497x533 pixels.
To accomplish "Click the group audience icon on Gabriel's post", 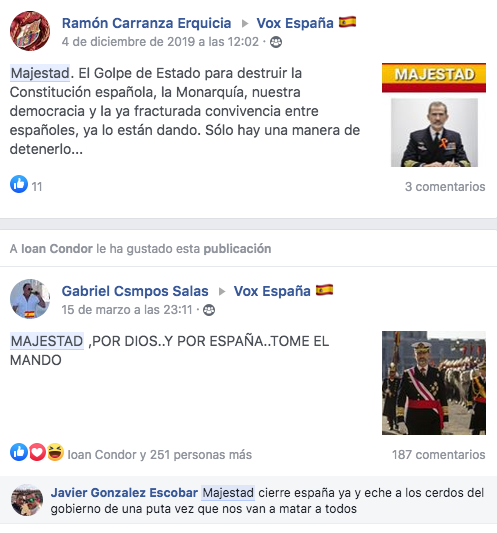I will tap(209, 310).
